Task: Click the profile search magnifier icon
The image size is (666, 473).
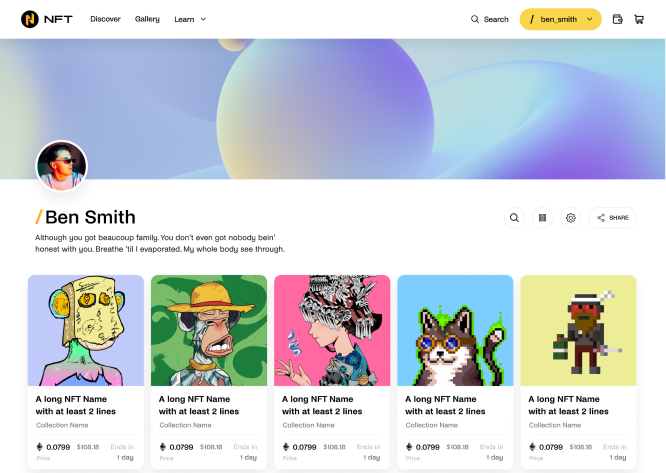Action: point(514,218)
